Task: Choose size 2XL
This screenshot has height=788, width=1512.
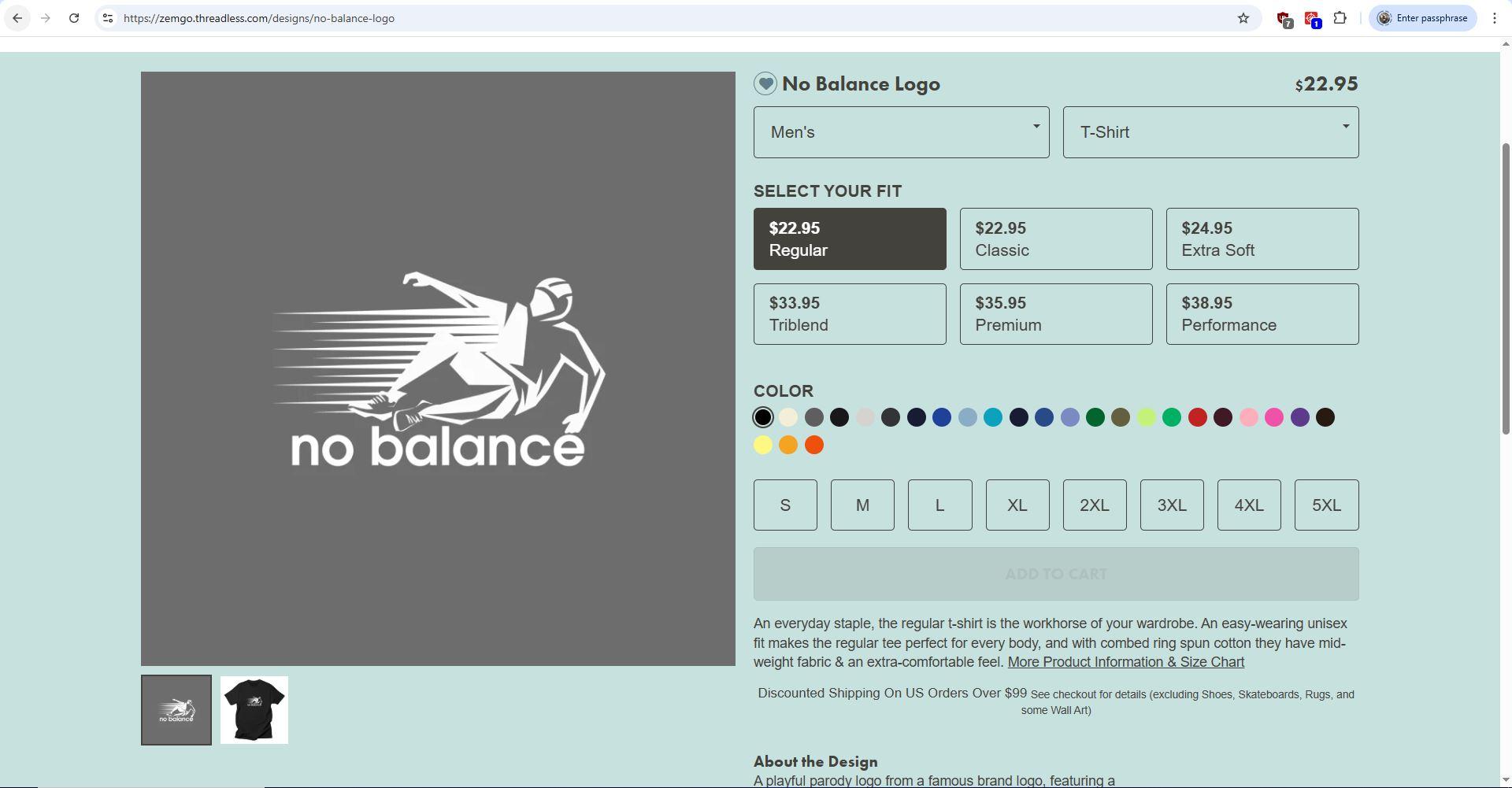Action: (1095, 505)
